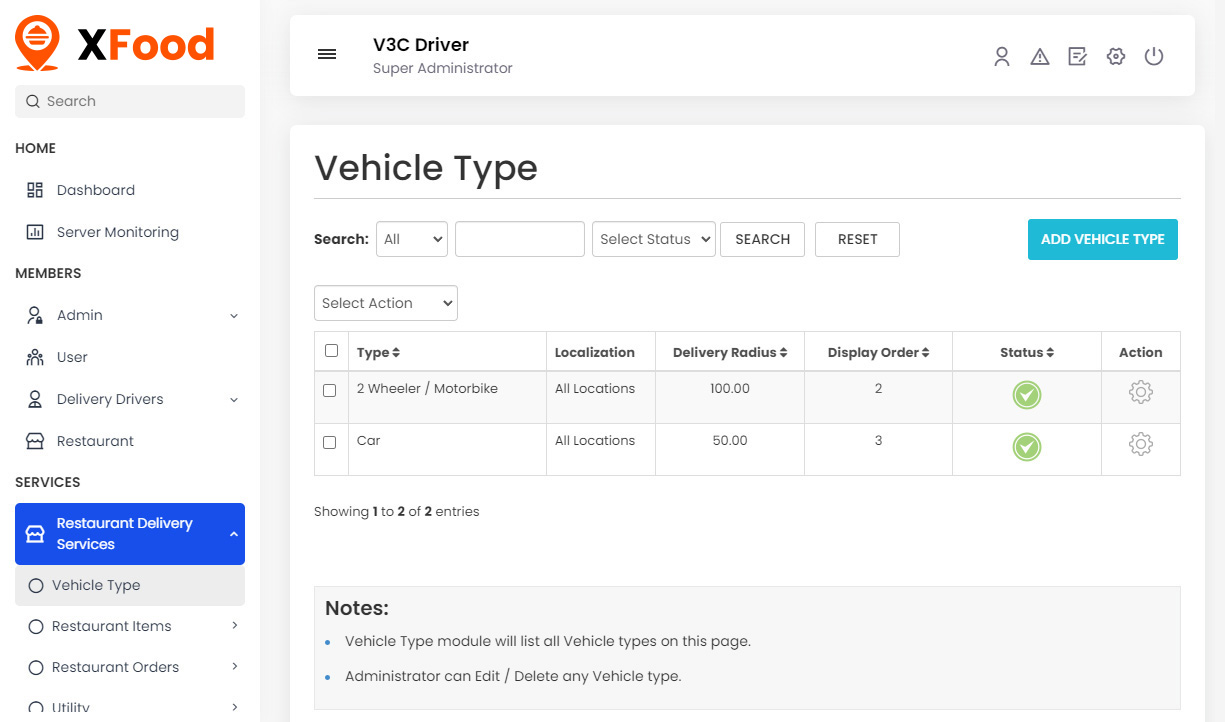Click the Server Monitoring chart icon
Viewport: 1225px width, 722px height.
point(34,232)
